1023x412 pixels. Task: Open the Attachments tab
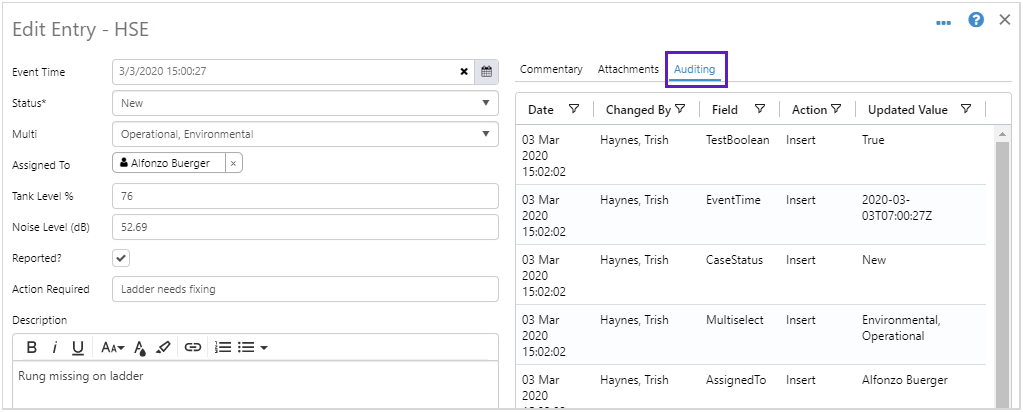tap(628, 69)
